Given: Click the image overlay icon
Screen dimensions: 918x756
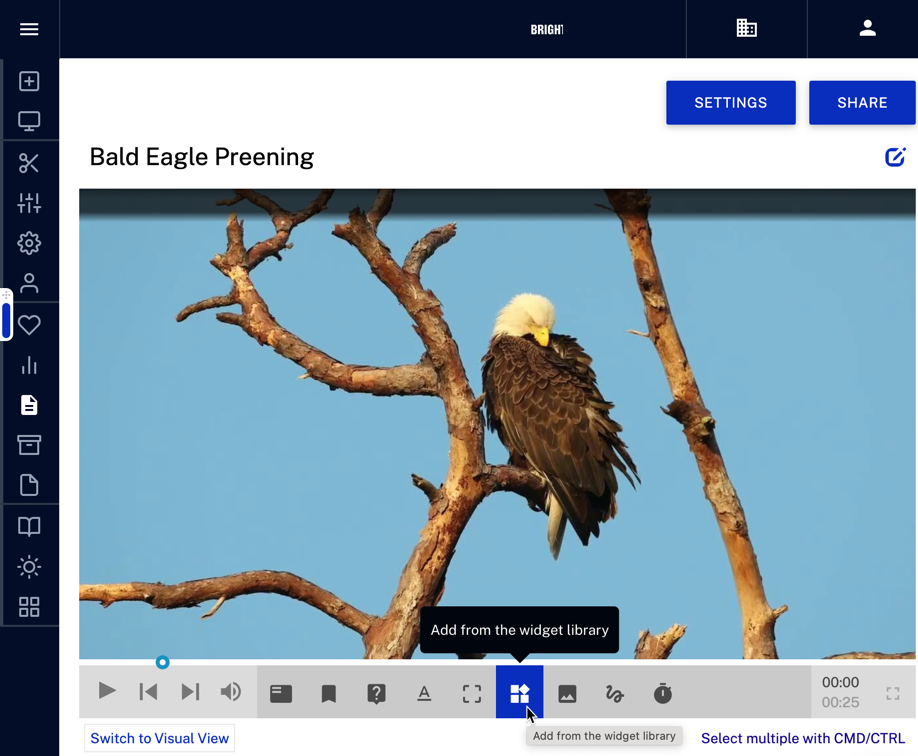Looking at the screenshot, I should point(567,693).
